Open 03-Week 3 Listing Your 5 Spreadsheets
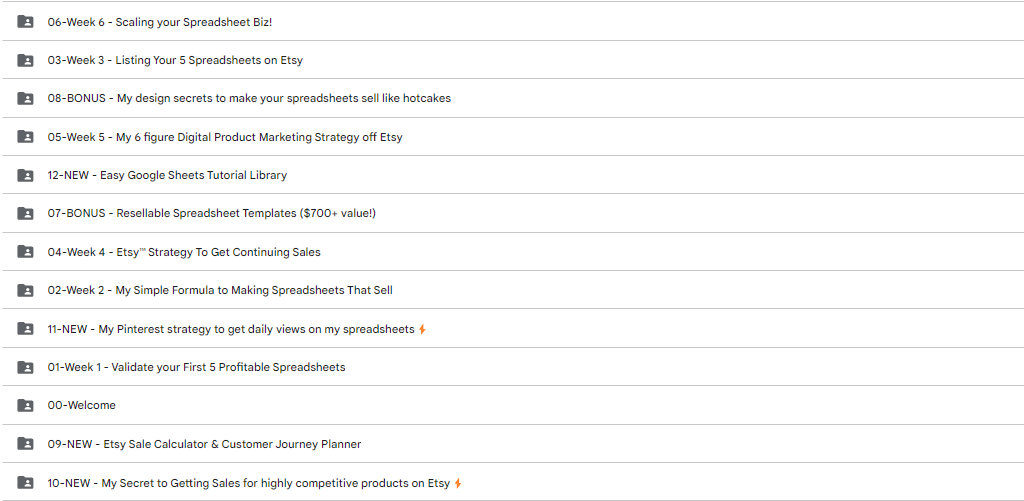The image size is (1024, 501). pos(175,60)
